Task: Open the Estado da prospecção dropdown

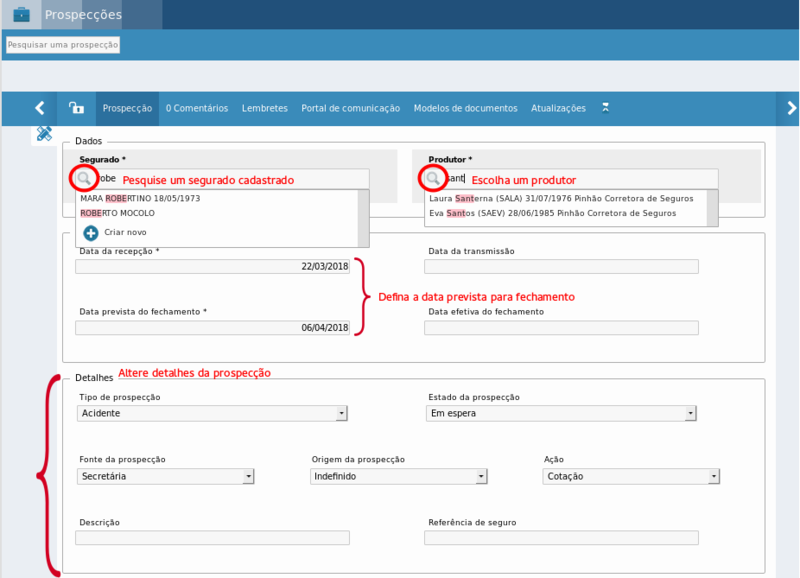Action: pos(561,413)
